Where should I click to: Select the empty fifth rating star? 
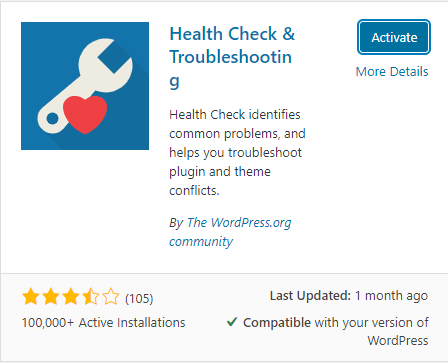[111, 297]
